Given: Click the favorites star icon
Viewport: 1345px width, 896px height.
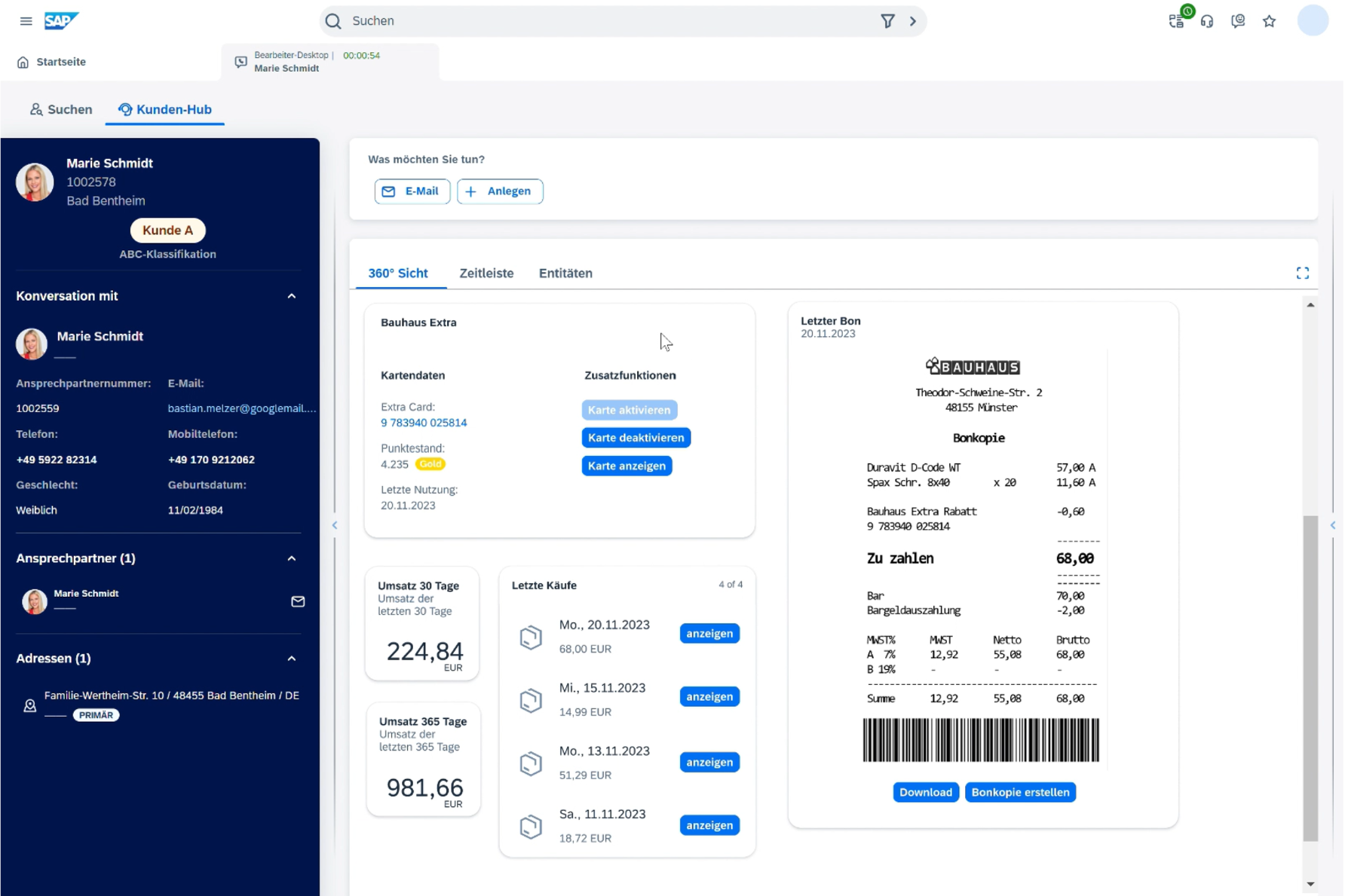Looking at the screenshot, I should [1270, 21].
